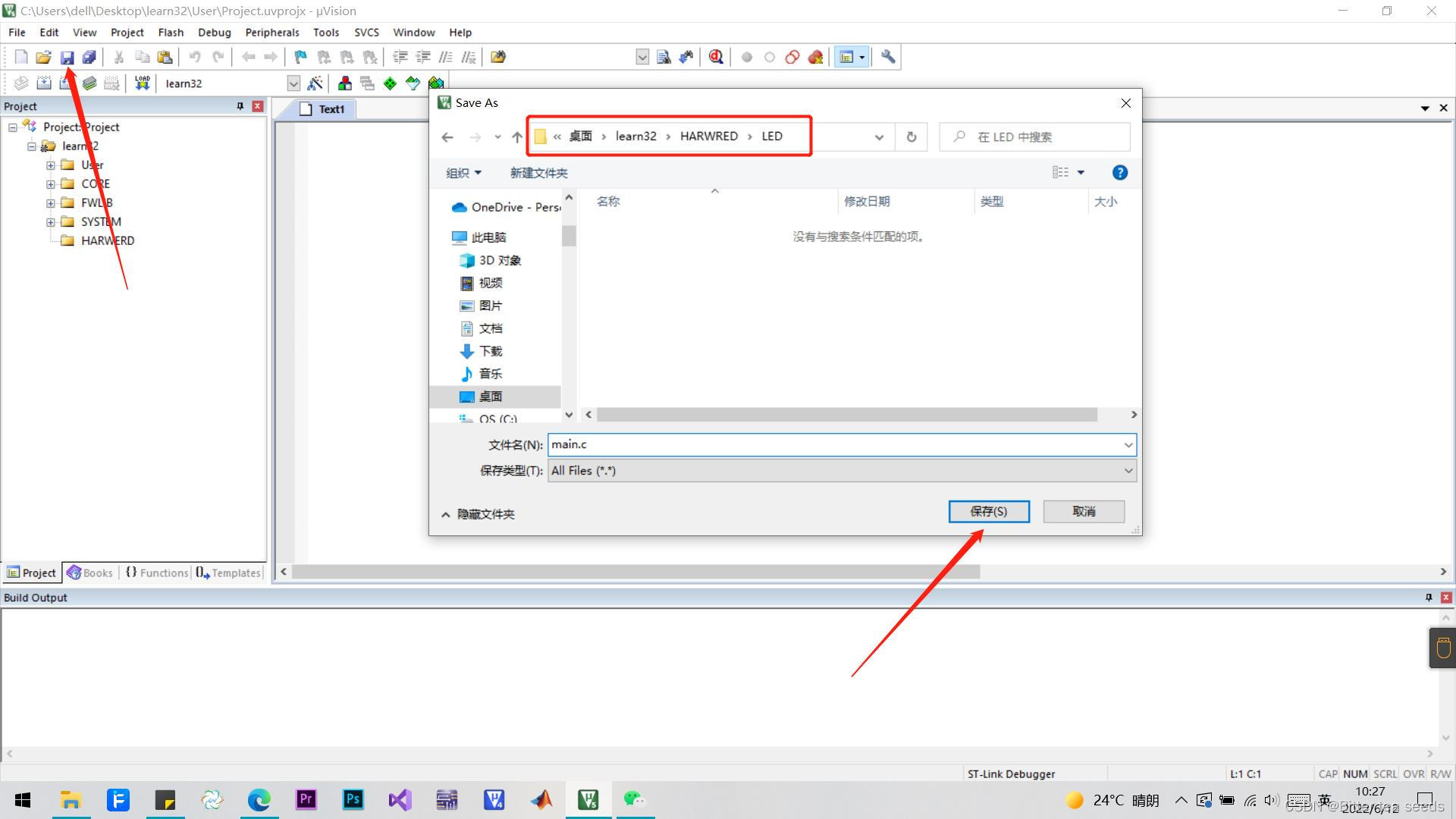Expand the CORE folder in project tree
1456x819 pixels.
point(50,183)
